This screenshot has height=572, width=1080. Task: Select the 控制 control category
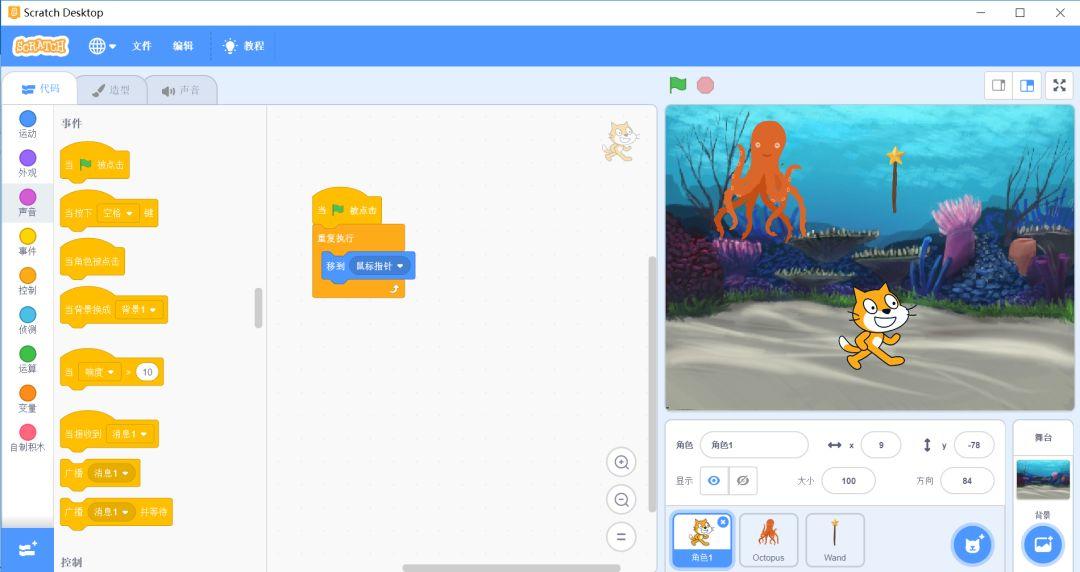coord(28,281)
